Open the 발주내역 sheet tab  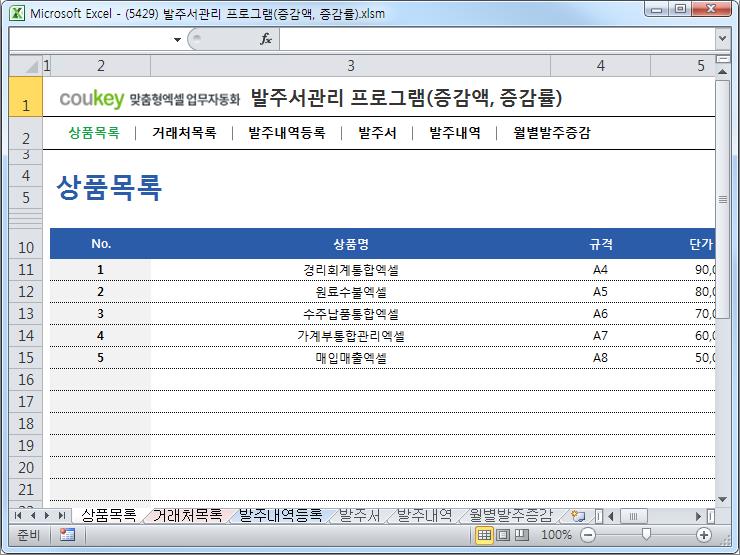[x=424, y=515]
